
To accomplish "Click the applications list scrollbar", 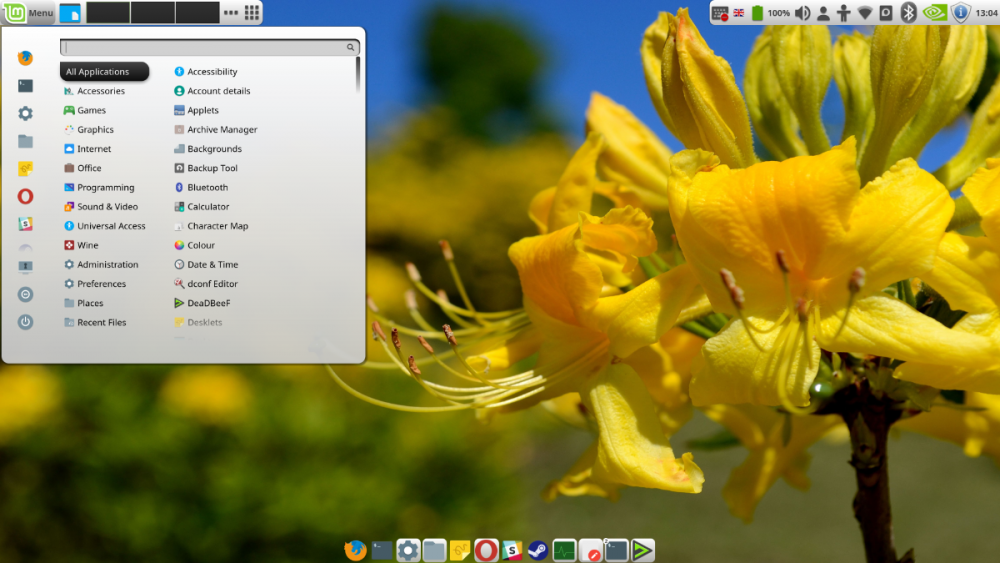I will pos(358,75).
